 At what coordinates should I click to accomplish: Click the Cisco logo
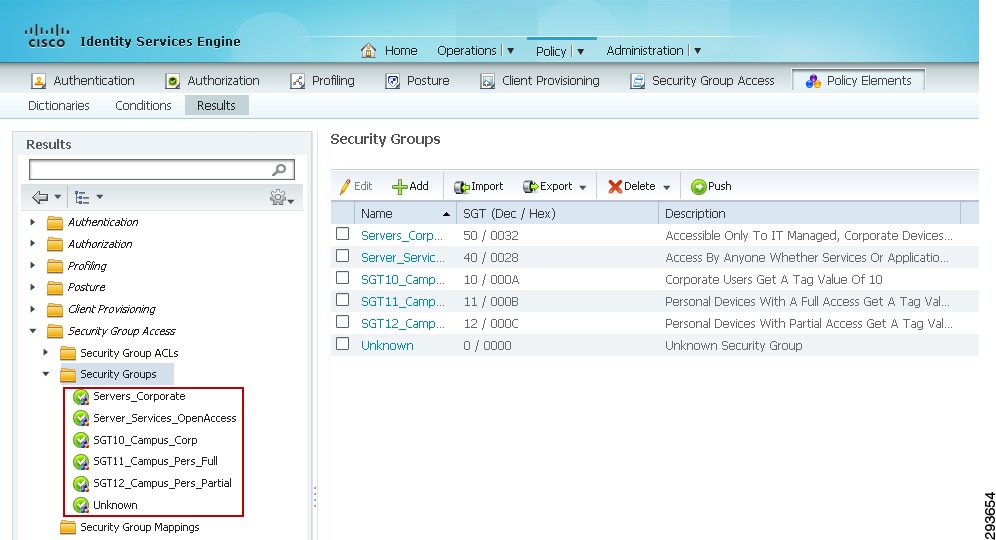pyautogui.click(x=46, y=36)
